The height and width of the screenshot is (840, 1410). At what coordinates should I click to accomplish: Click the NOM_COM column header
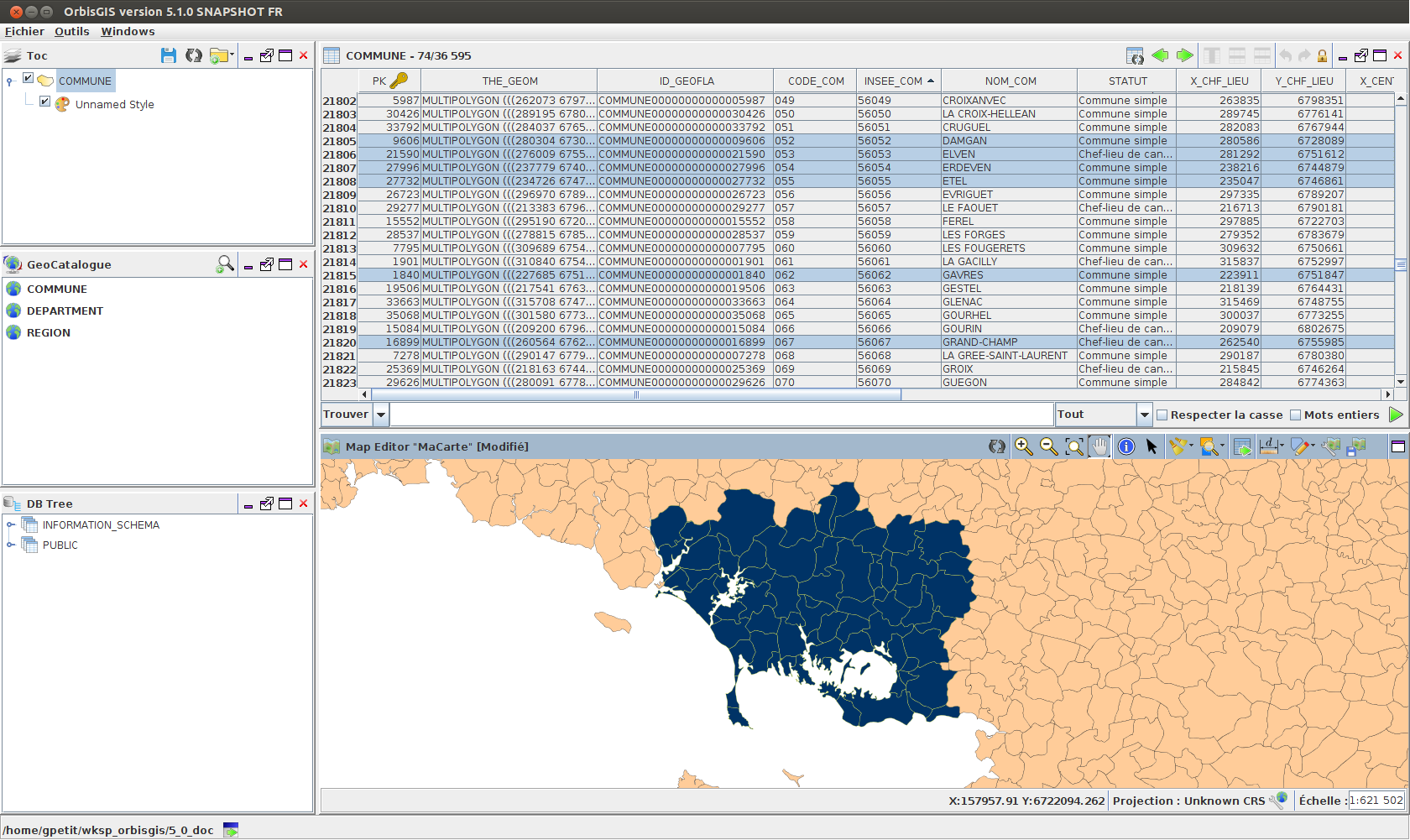[1010, 81]
